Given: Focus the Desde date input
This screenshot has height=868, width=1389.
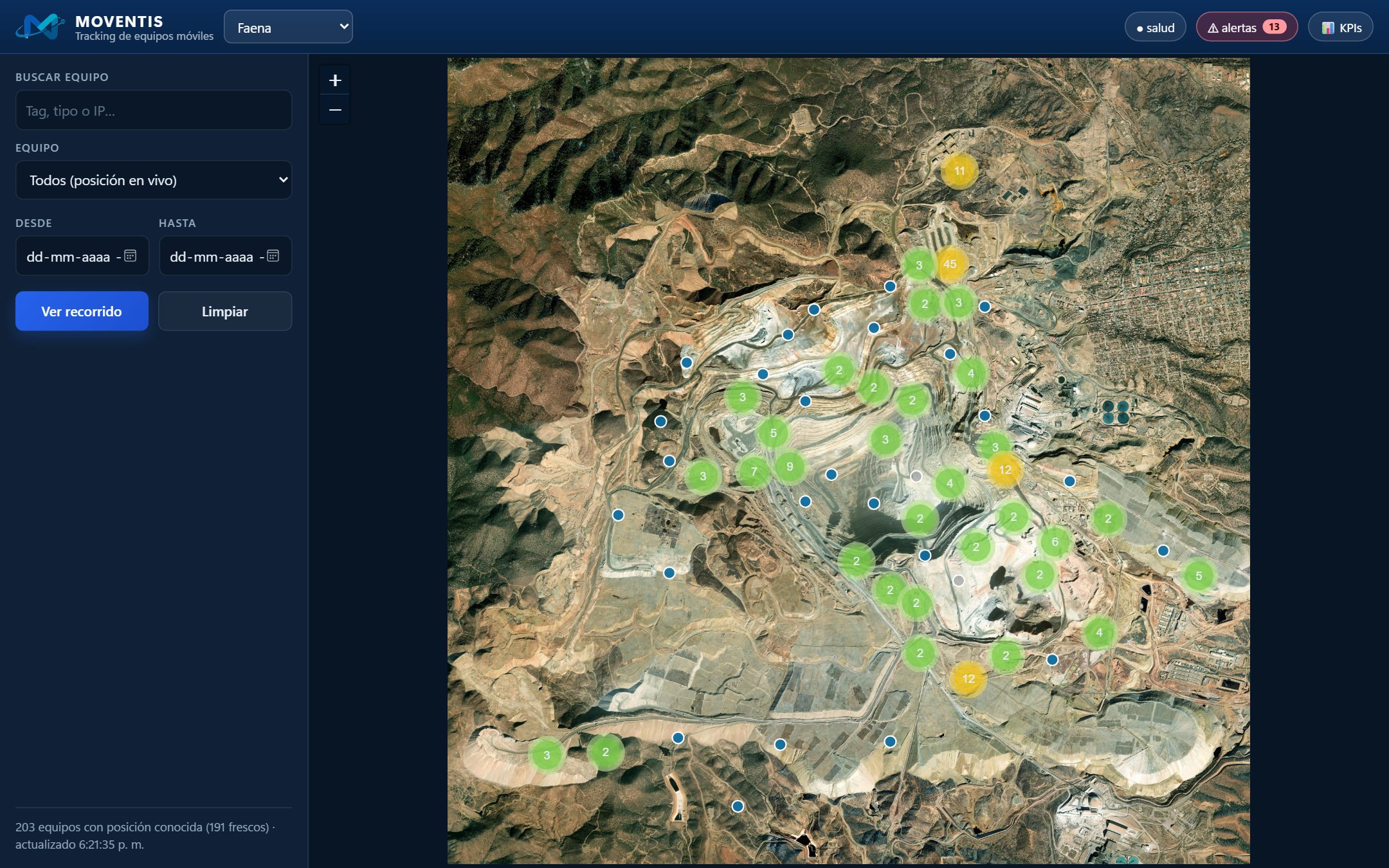Looking at the screenshot, I should click(82, 256).
